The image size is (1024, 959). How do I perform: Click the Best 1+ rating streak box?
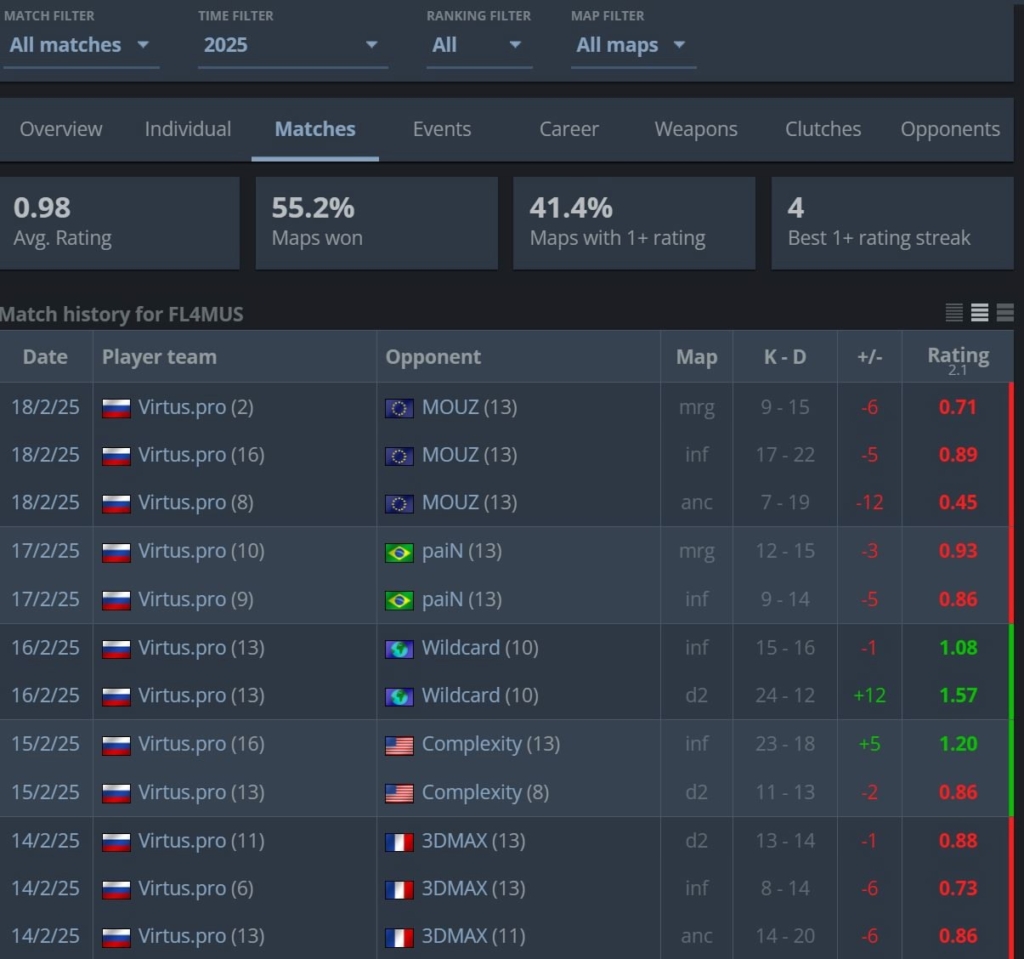point(892,223)
